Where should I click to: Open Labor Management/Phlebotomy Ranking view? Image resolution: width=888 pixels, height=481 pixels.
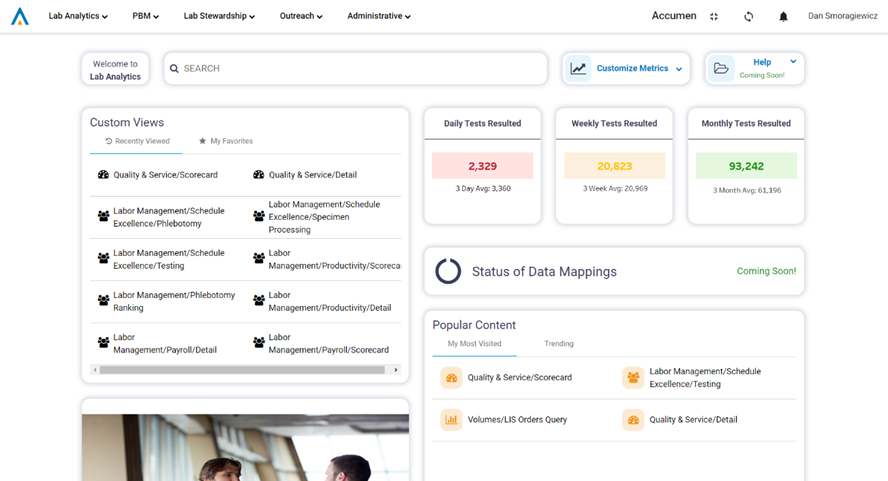pyautogui.click(x=173, y=301)
